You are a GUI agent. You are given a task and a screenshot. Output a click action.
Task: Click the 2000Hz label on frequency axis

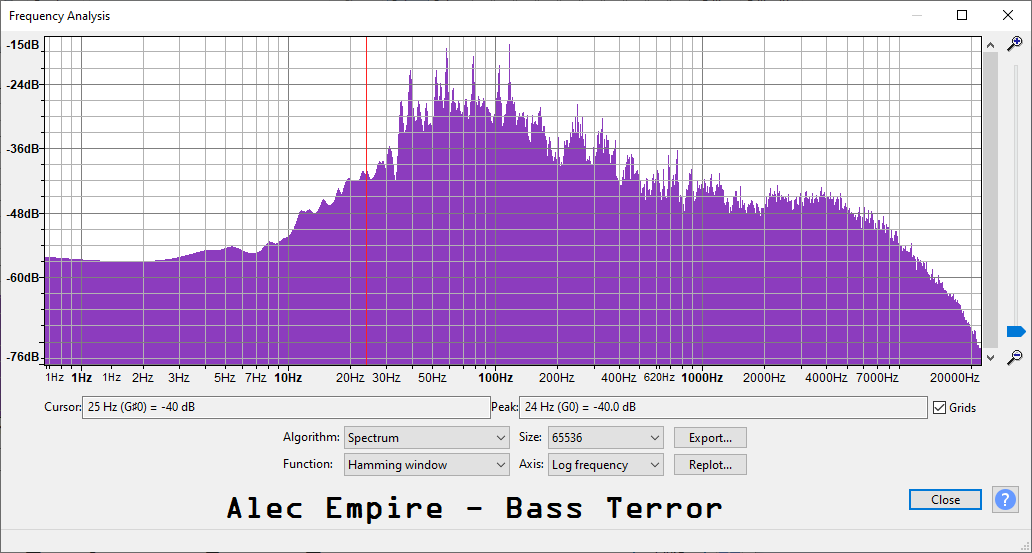(x=764, y=378)
